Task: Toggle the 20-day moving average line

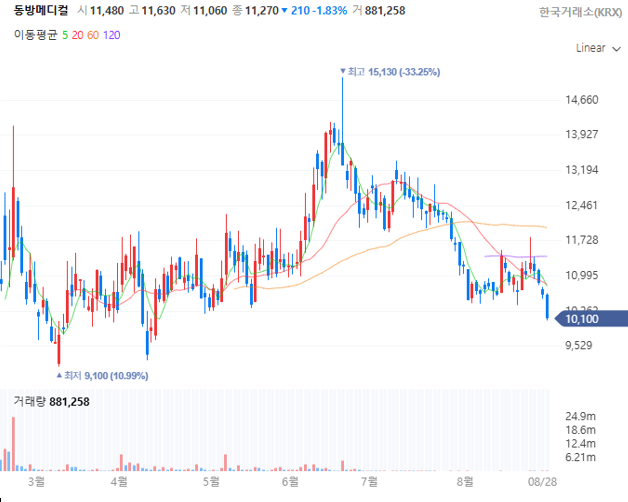Action: [x=79, y=34]
